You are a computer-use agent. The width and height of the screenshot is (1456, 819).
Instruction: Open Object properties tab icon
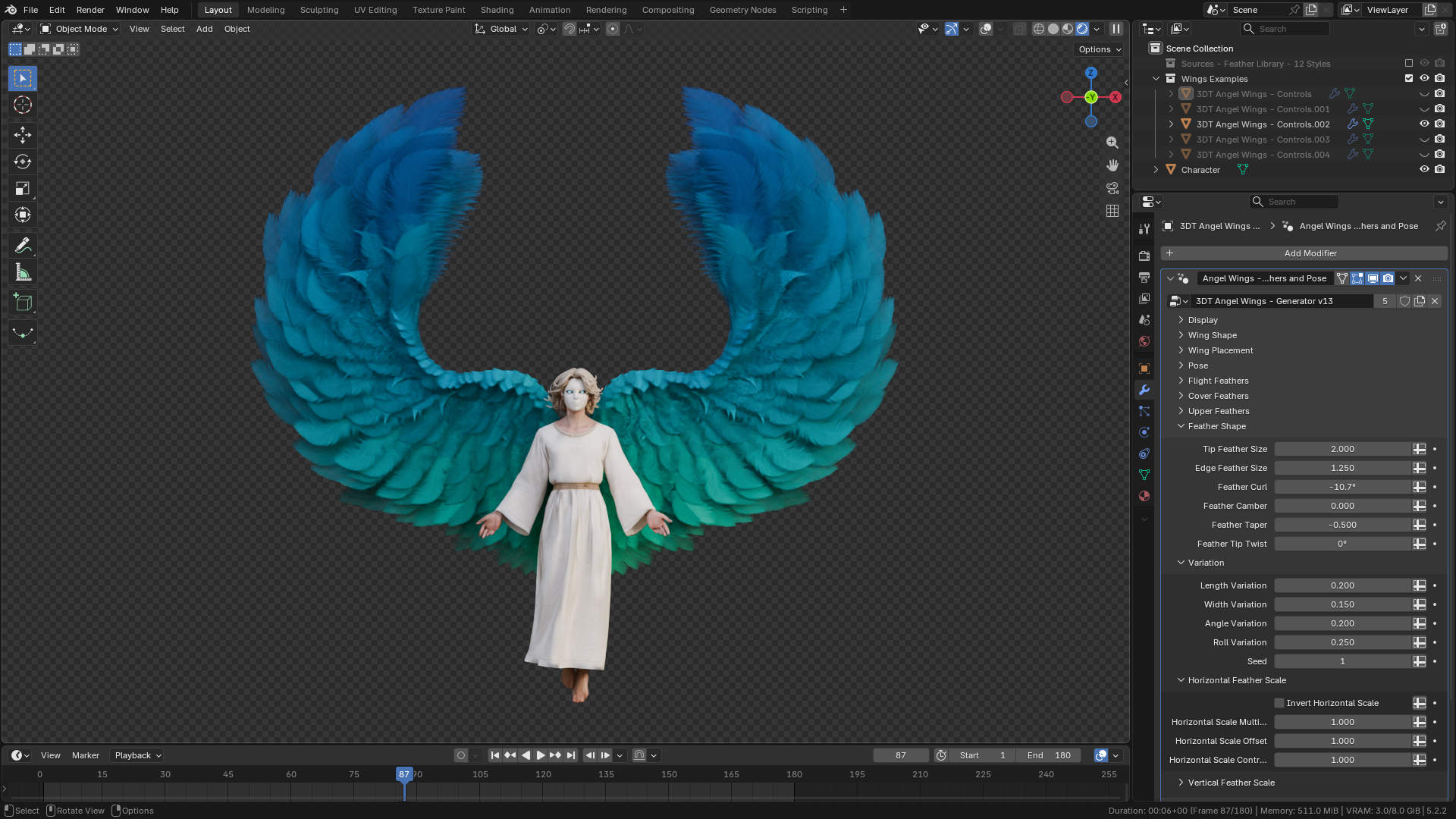pyautogui.click(x=1144, y=369)
